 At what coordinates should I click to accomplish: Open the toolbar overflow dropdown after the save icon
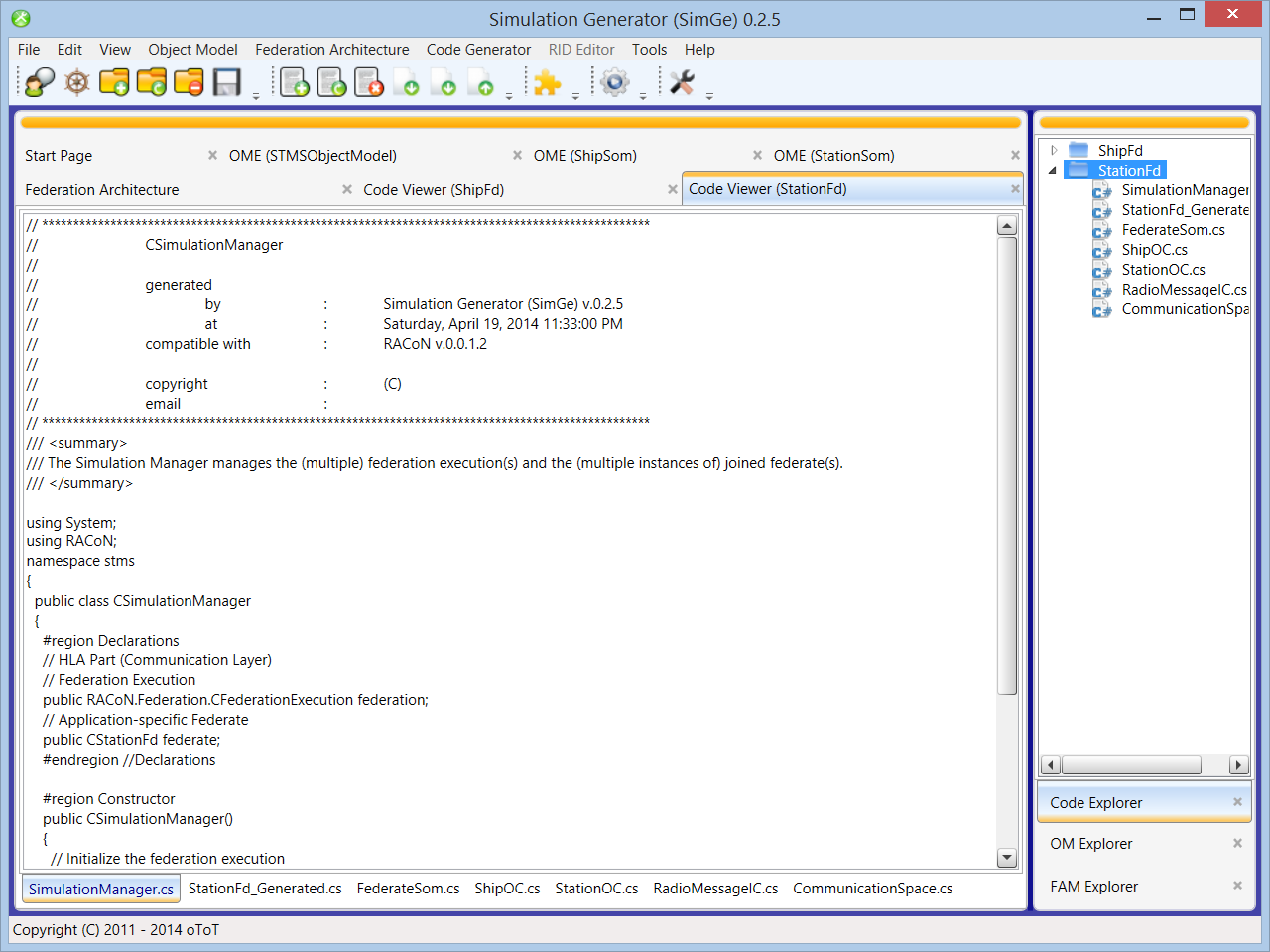coord(256,96)
